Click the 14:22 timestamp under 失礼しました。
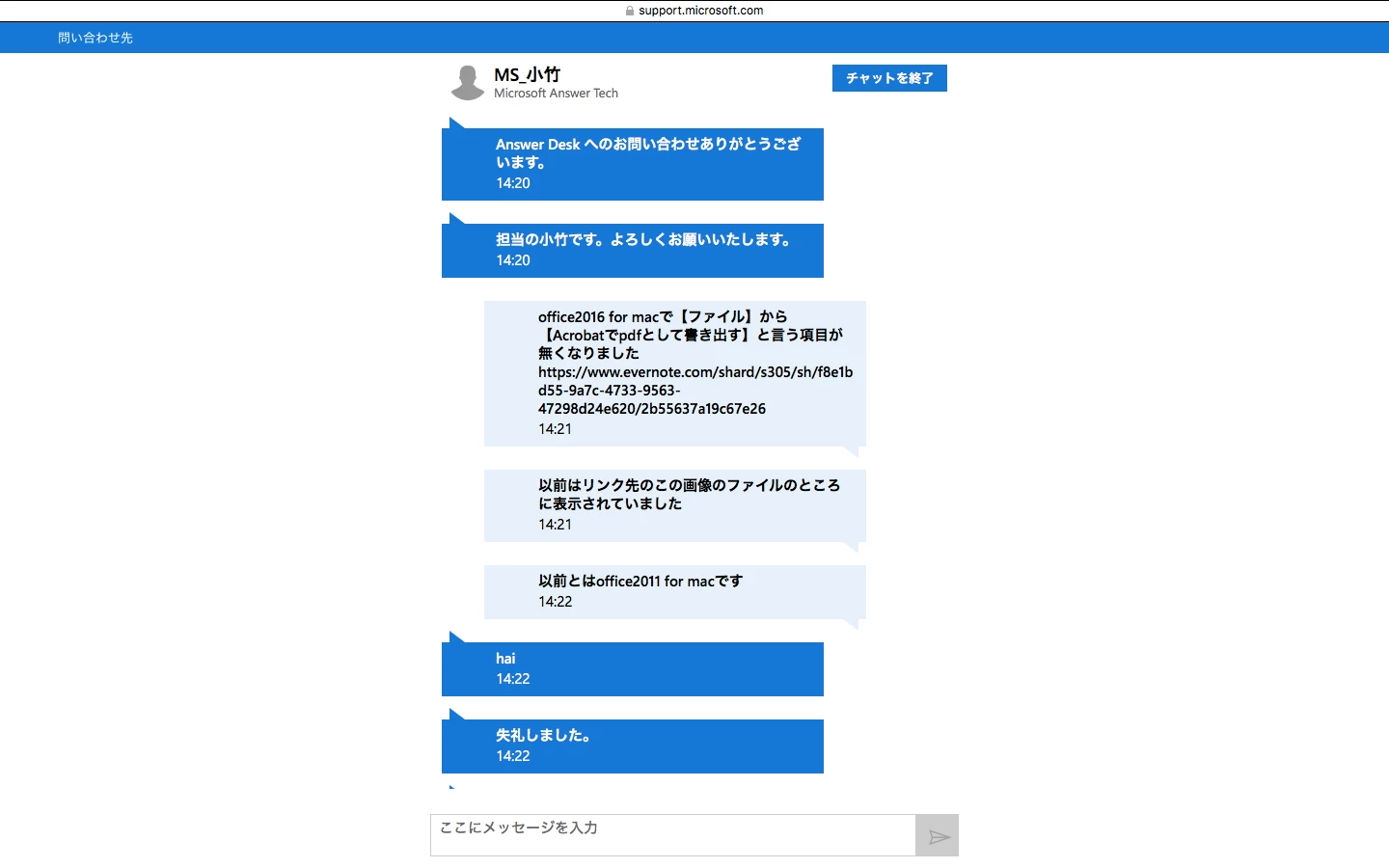The height and width of the screenshot is (868, 1389). point(512,756)
